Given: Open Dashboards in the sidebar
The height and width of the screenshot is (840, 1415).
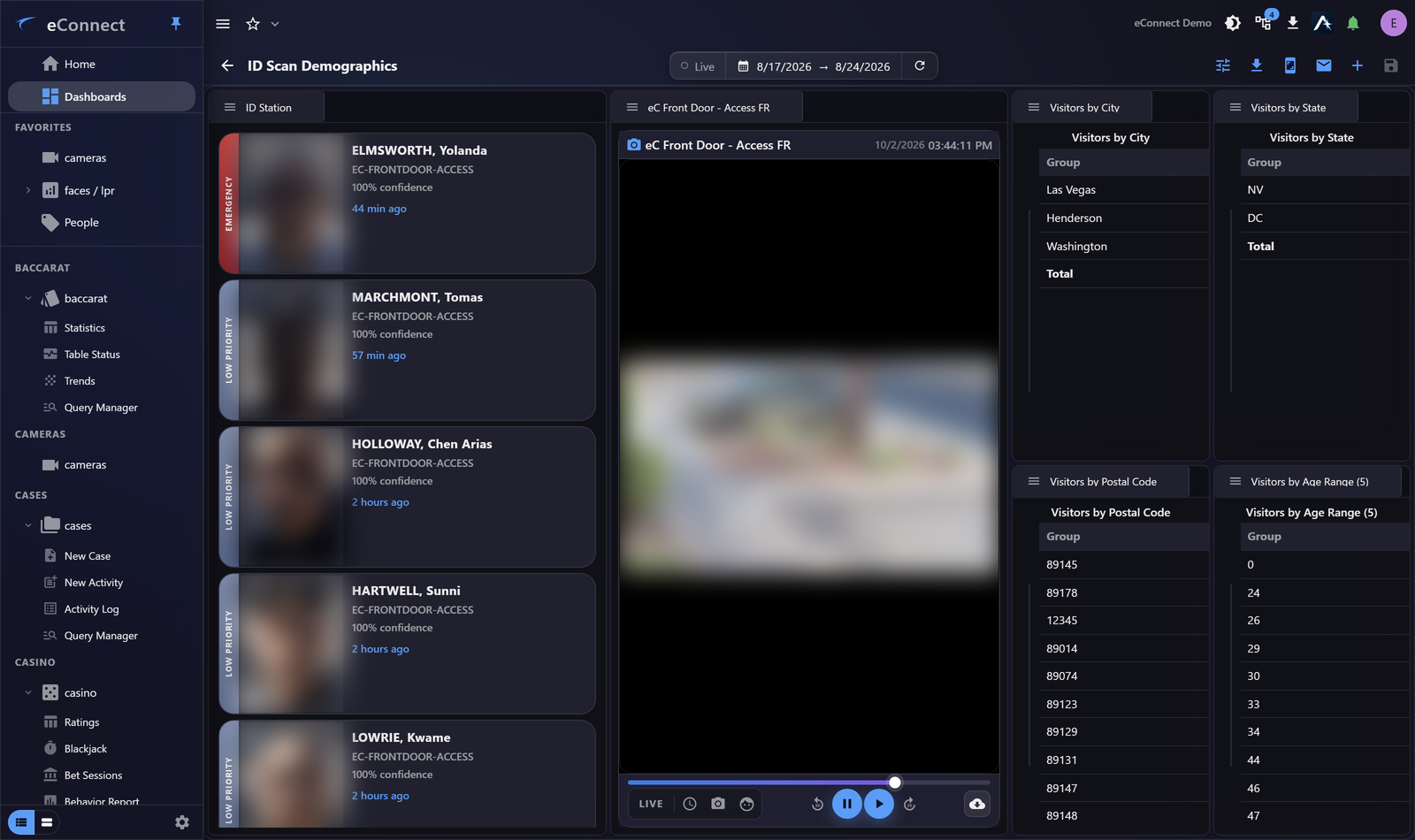Looking at the screenshot, I should tap(102, 96).
